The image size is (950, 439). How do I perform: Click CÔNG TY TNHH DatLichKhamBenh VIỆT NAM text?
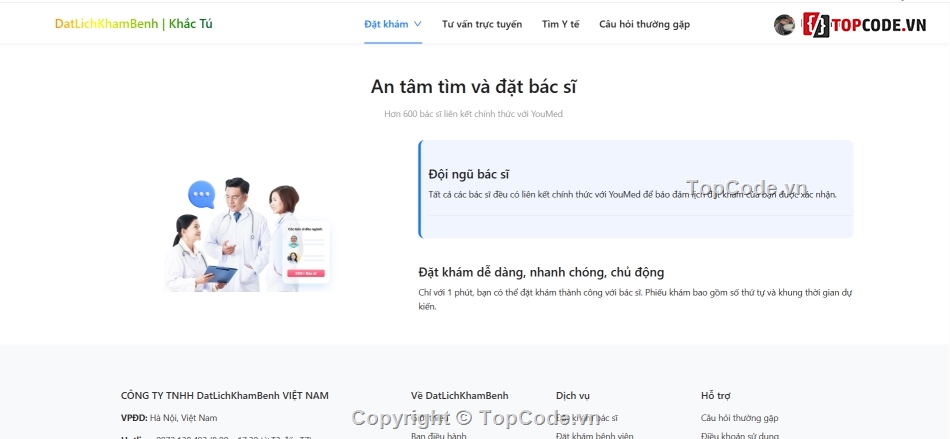click(x=225, y=395)
